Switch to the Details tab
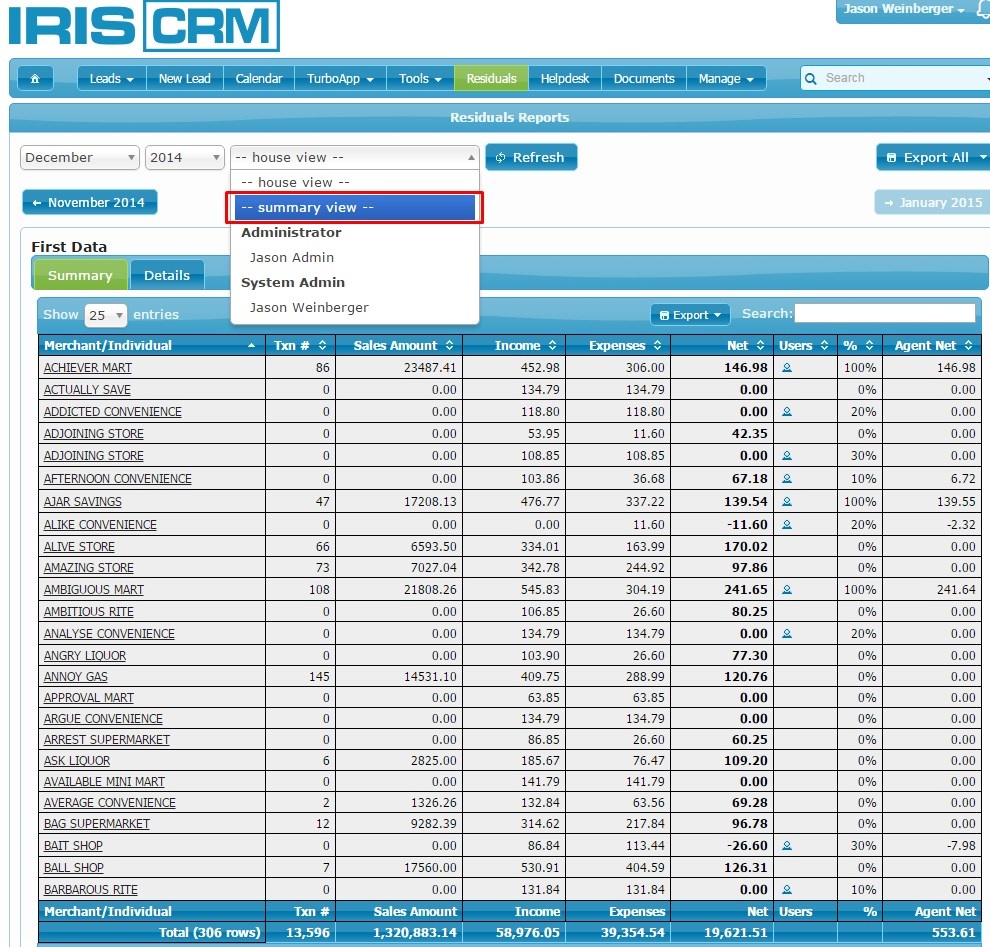 tap(167, 276)
